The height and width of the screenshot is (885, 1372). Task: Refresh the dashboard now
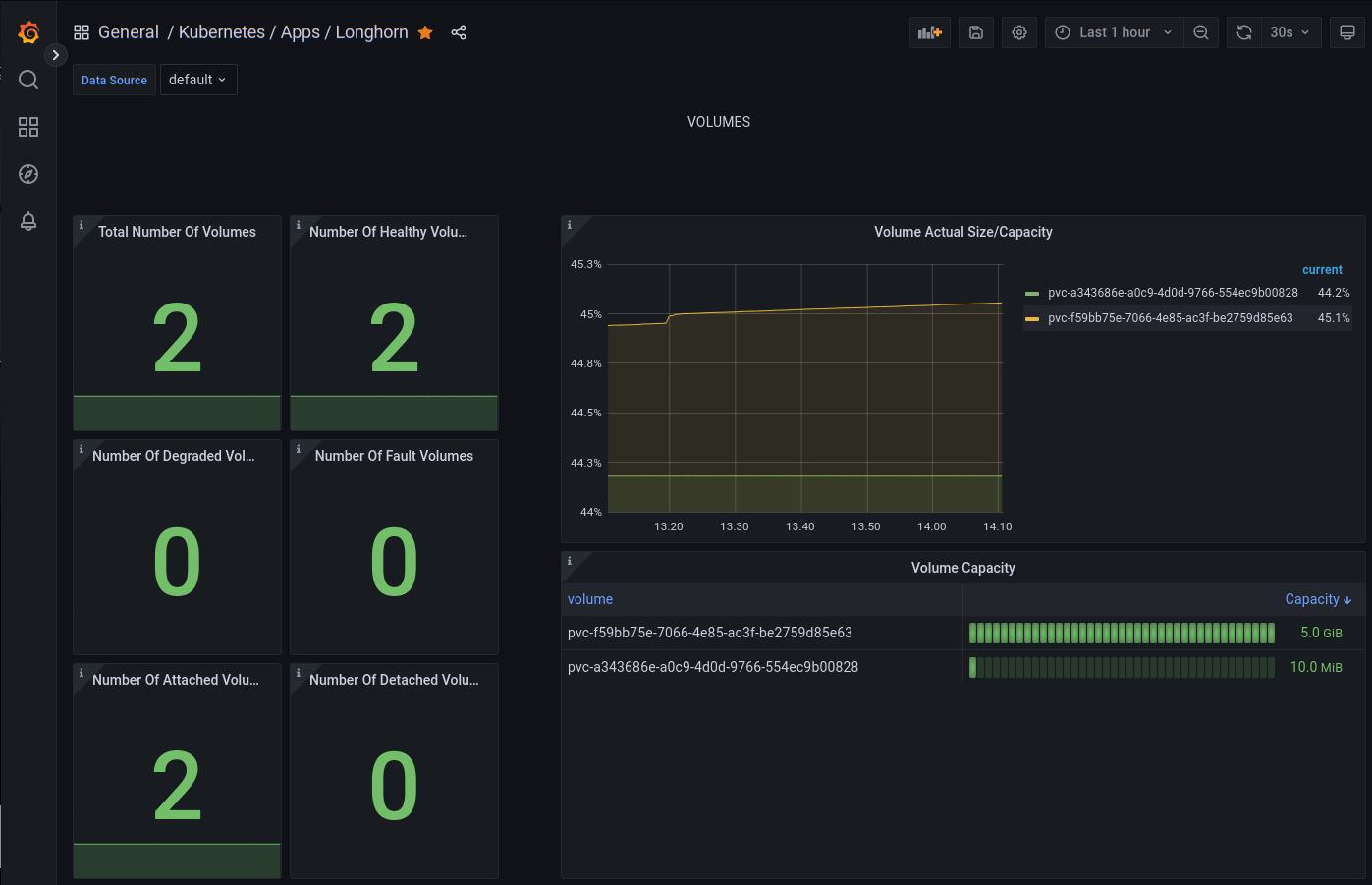[1244, 32]
